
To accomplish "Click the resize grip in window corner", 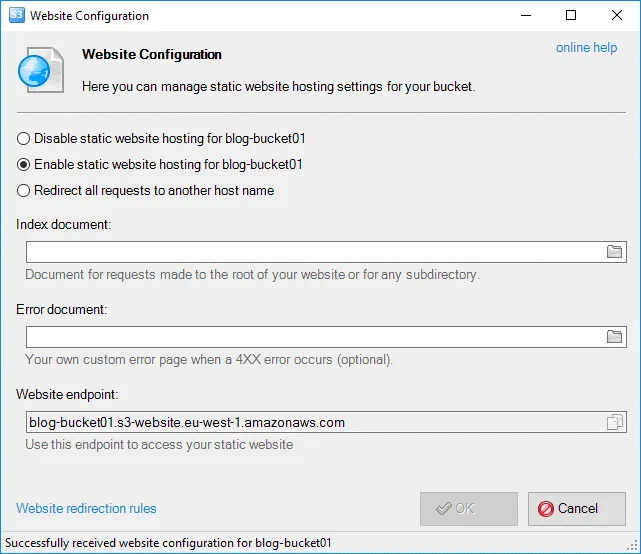I will (x=633, y=546).
